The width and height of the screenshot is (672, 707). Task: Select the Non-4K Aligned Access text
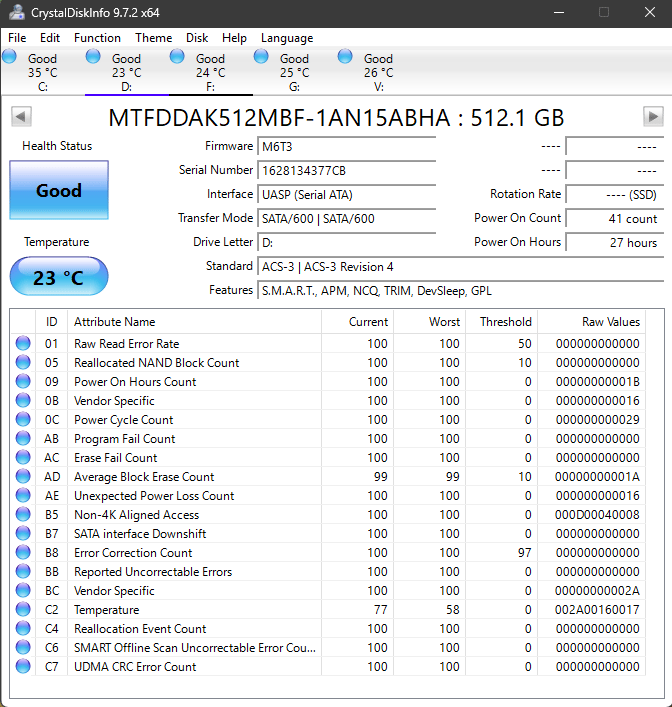136,514
